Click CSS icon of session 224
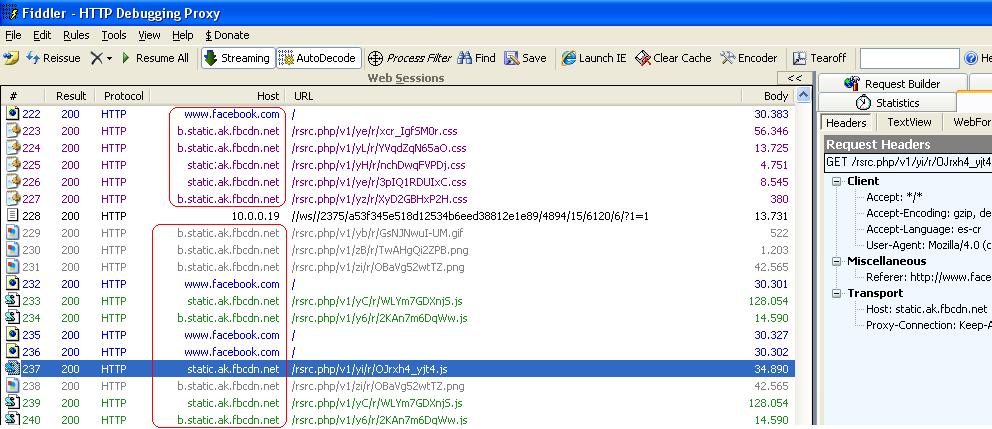The image size is (992, 429). (13, 148)
